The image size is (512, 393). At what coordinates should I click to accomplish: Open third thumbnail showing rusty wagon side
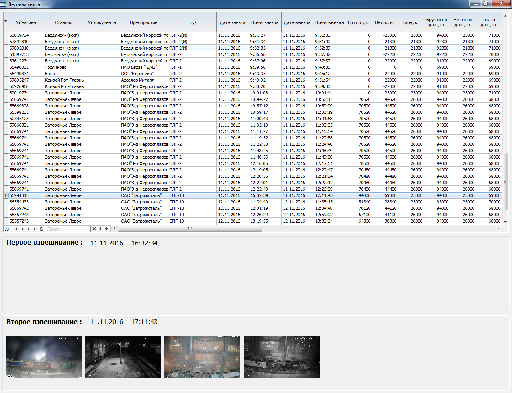[x=202, y=357]
